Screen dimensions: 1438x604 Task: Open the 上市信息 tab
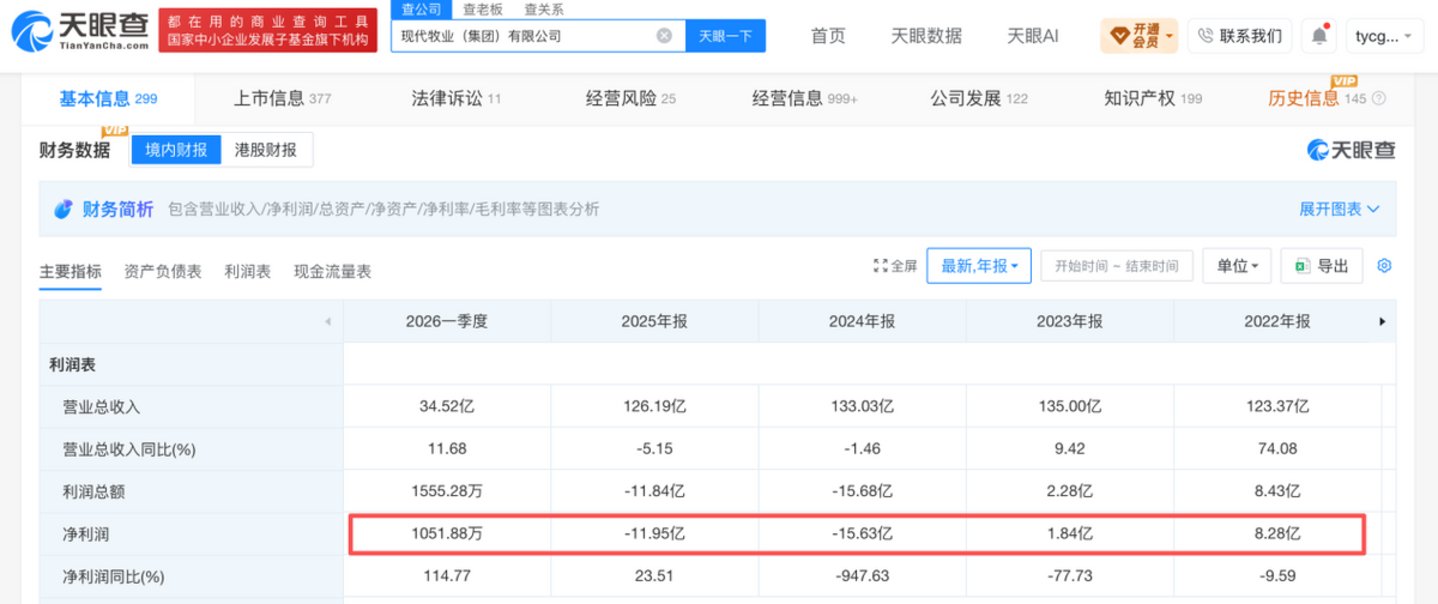(x=282, y=98)
